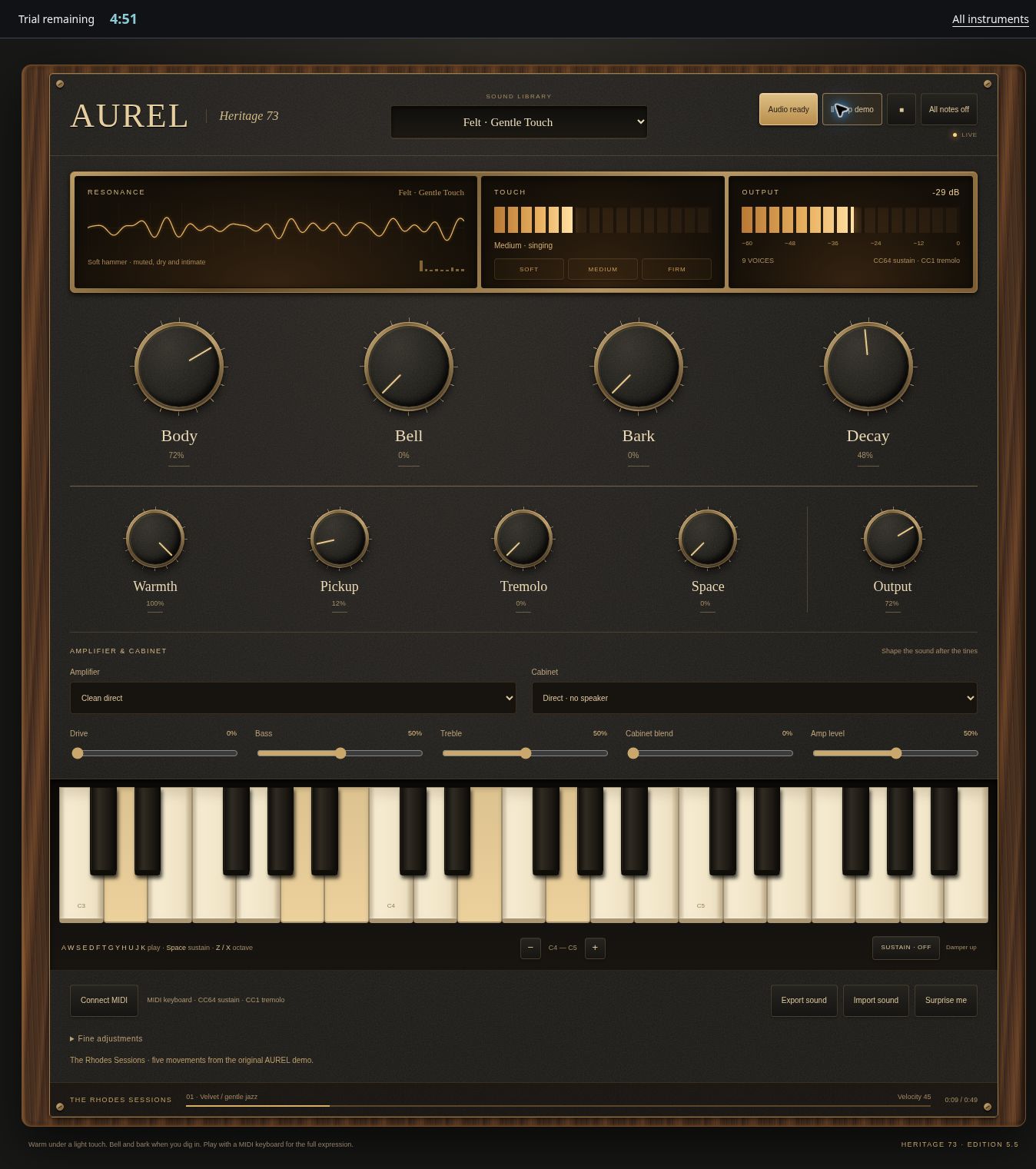Play the C4 white piano key
This screenshot has height=1169, width=1036.
390,895
